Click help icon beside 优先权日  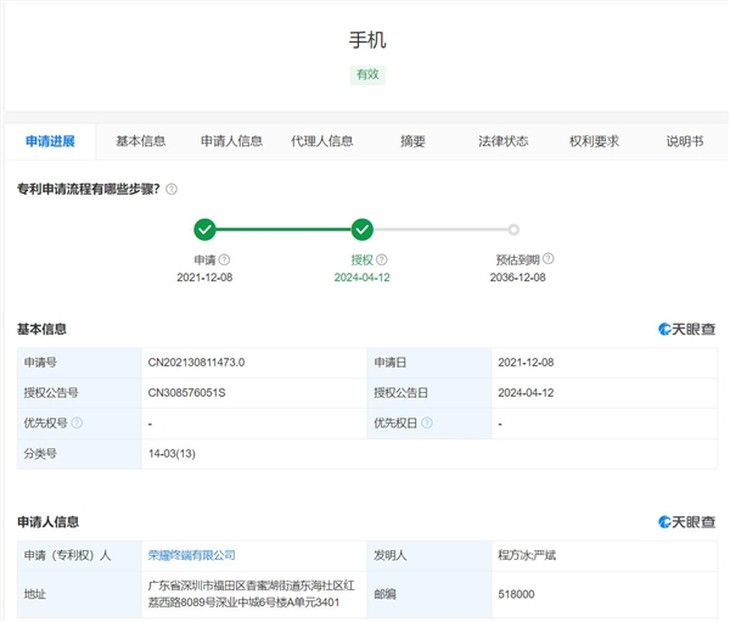[x=427, y=423]
